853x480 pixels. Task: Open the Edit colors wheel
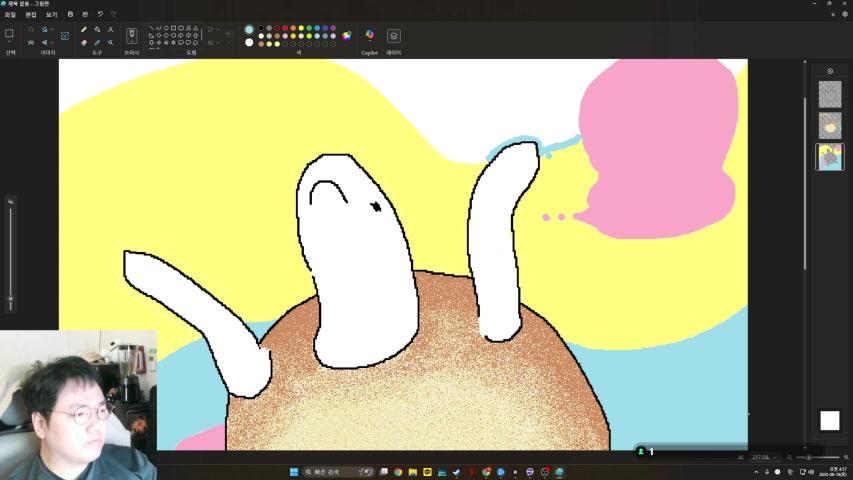[347, 35]
